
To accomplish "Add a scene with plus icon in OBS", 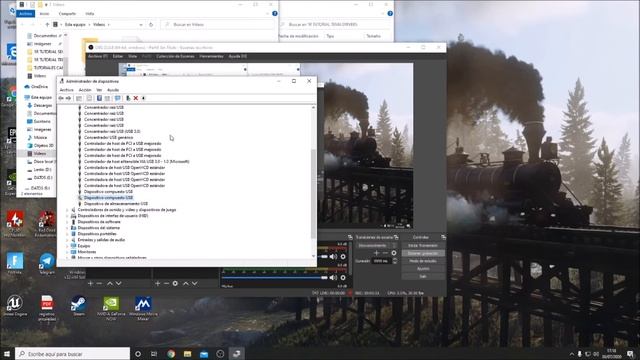I will (x=91, y=283).
